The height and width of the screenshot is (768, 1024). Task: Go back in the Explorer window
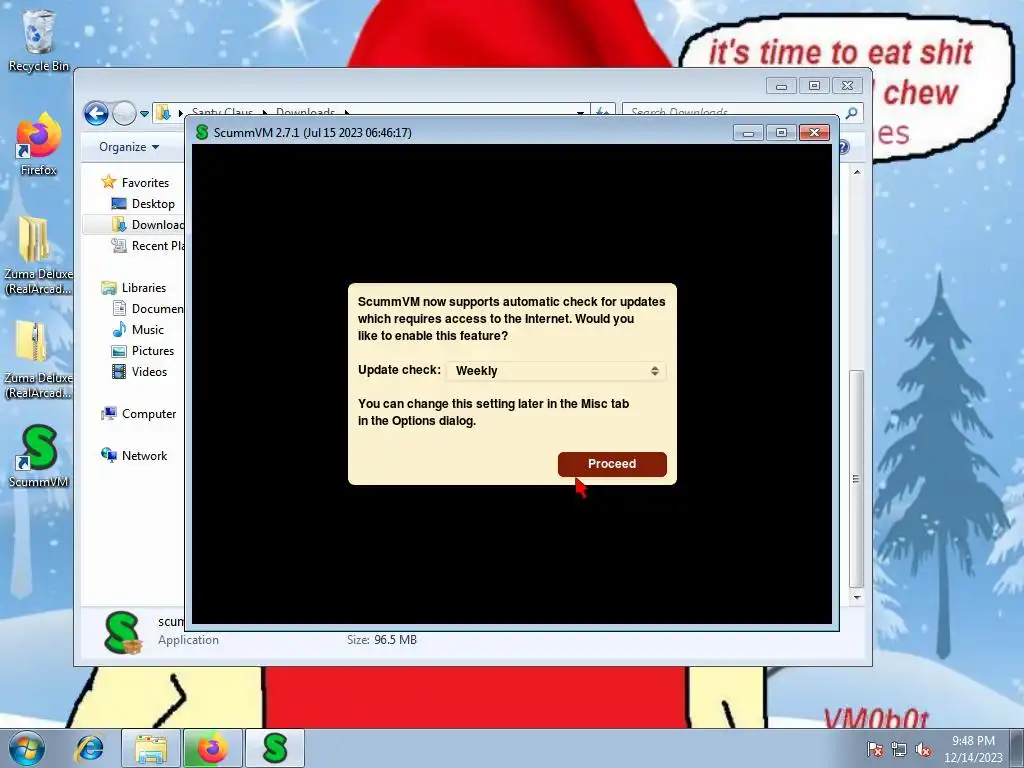96,114
